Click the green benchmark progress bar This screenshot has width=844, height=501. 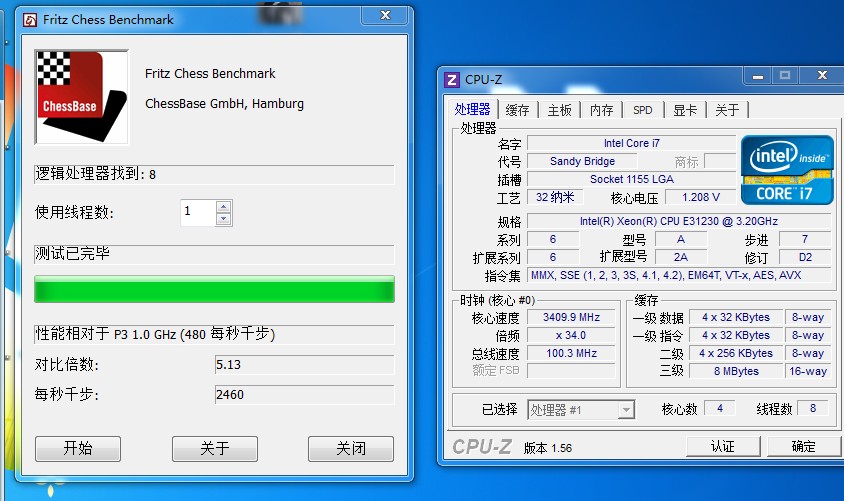pyautogui.click(x=214, y=289)
